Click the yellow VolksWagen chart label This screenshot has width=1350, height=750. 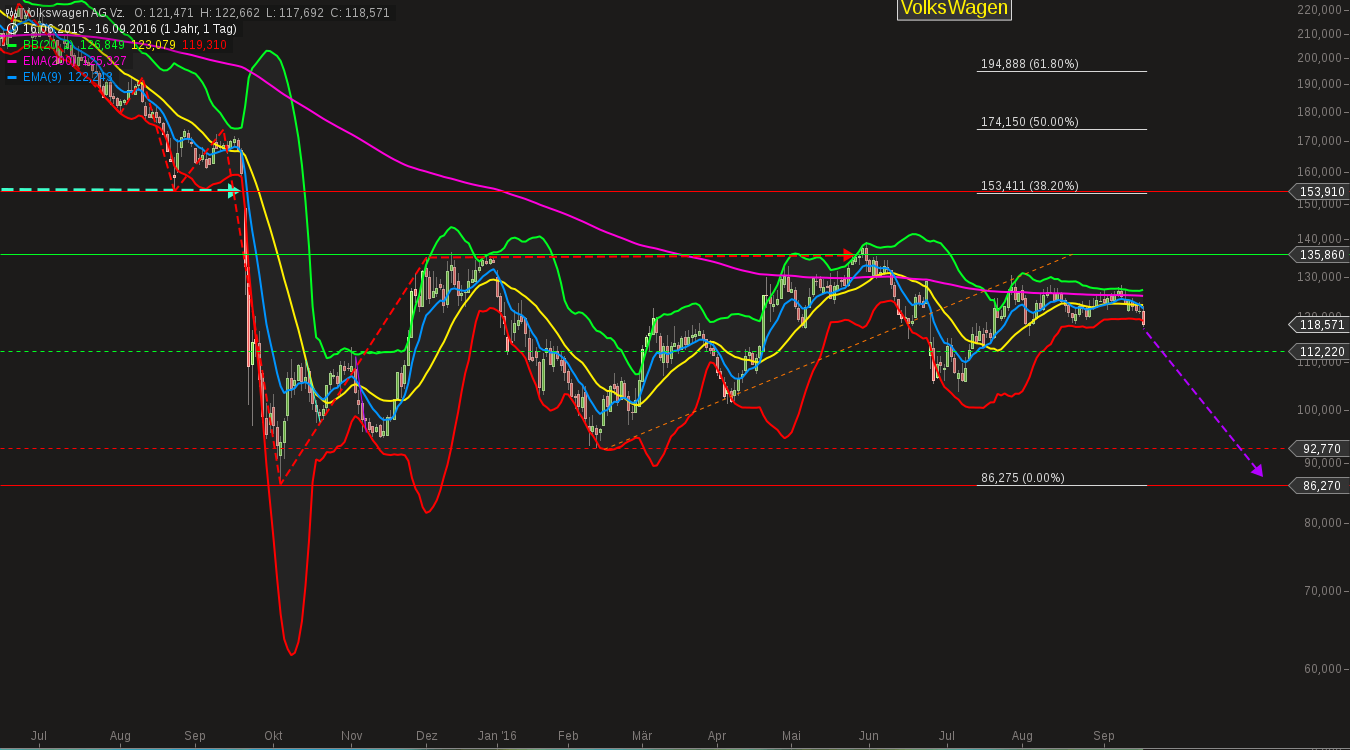tap(954, 9)
